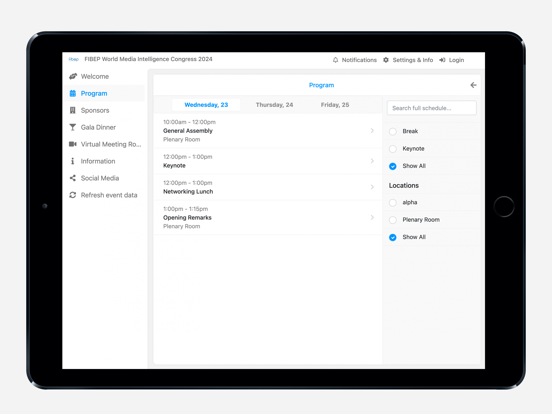Image resolution: width=552 pixels, height=414 pixels.
Task: Click the Information 'i' icon
Action: 73,161
